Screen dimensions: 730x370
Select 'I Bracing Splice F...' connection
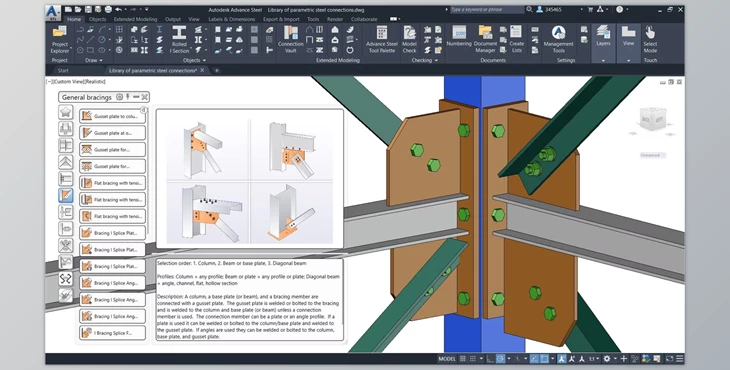click(112, 333)
